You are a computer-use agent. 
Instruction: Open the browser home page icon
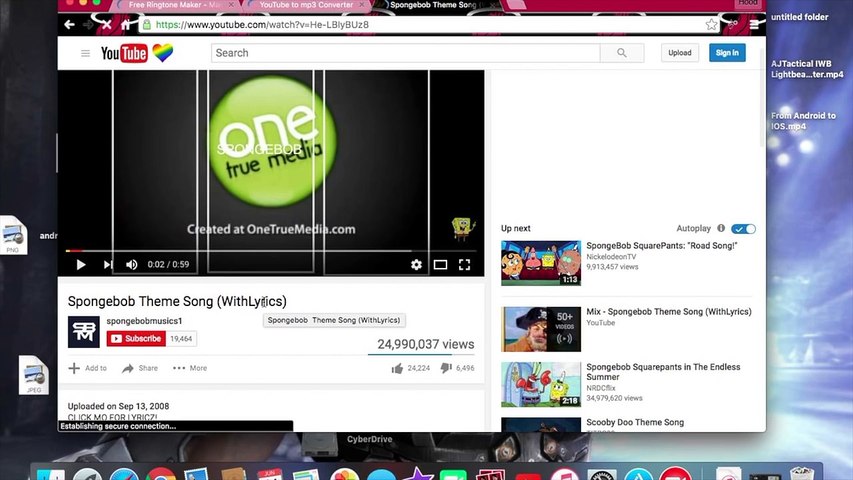(x=126, y=24)
